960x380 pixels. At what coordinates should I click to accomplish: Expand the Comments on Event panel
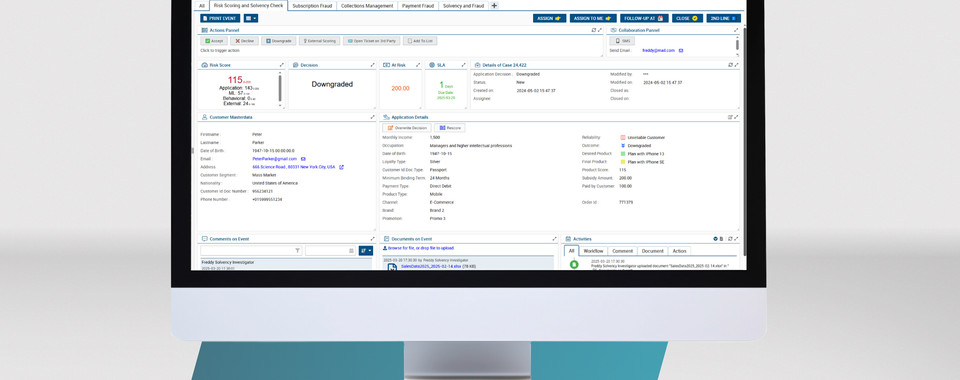tap(372, 239)
